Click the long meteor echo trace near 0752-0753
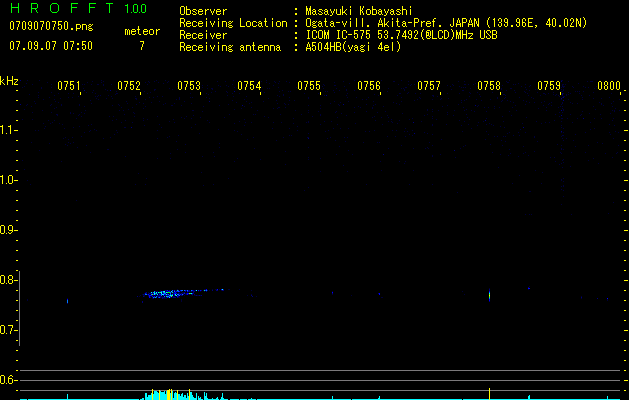 click(x=183, y=293)
